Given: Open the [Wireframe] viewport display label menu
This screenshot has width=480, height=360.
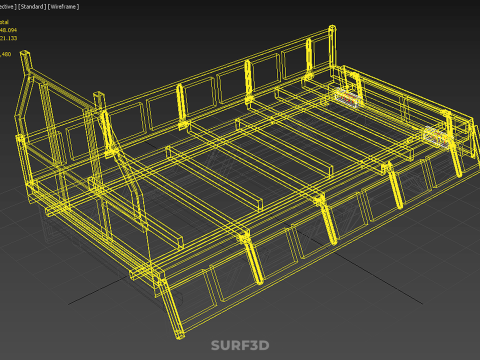Looking at the screenshot, I should click(x=63, y=7).
